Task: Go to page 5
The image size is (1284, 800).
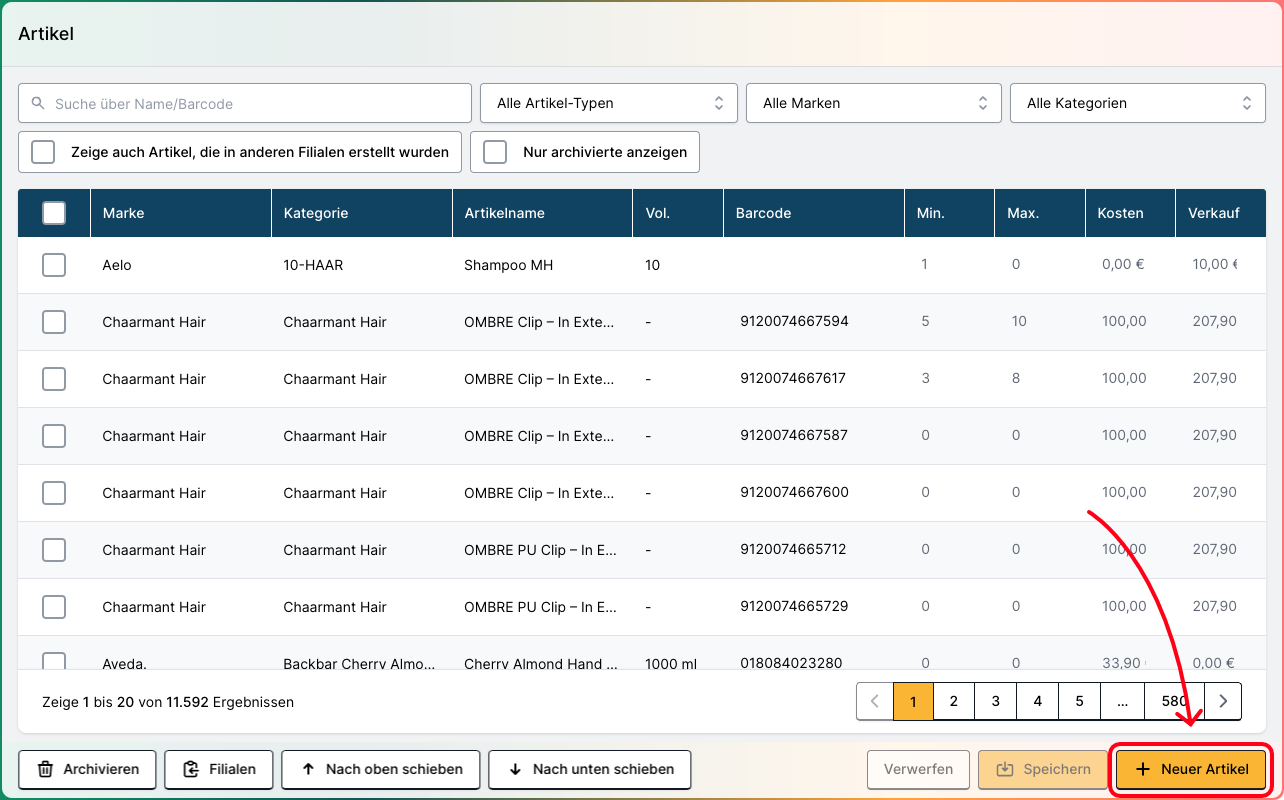Action: pyautogui.click(x=1080, y=701)
